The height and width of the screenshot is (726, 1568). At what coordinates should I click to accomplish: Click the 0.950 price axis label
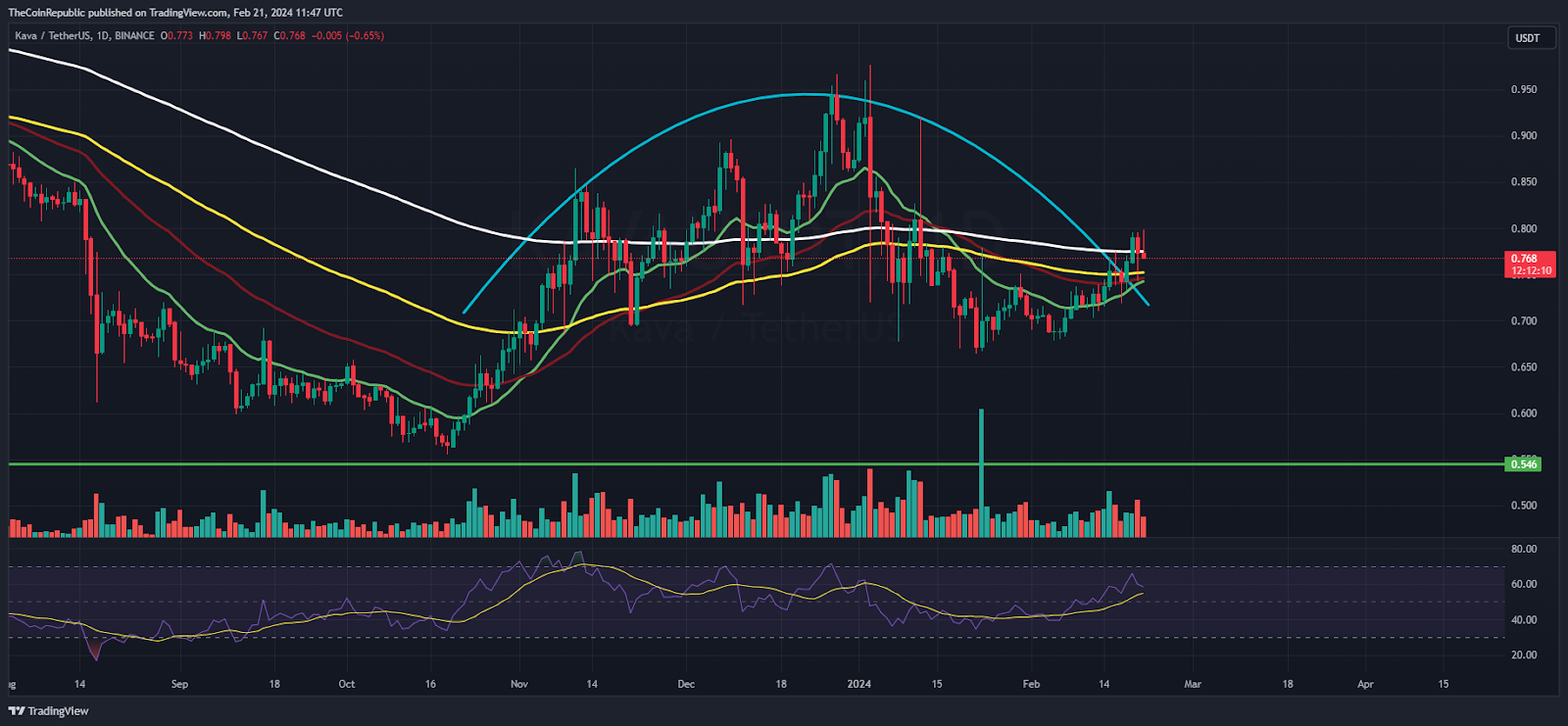click(x=1524, y=89)
